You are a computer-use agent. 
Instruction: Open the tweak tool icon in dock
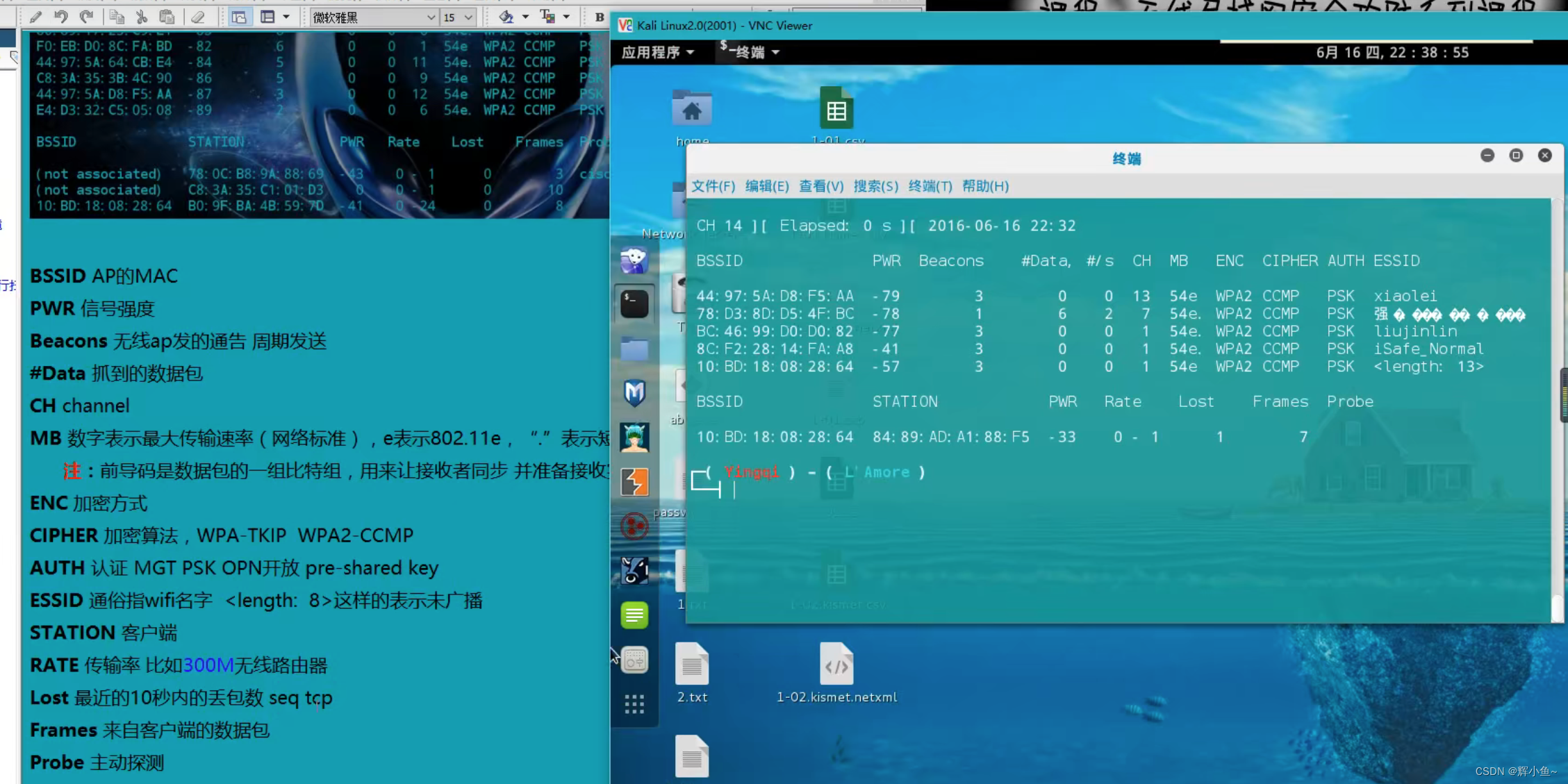pyautogui.click(x=634, y=660)
